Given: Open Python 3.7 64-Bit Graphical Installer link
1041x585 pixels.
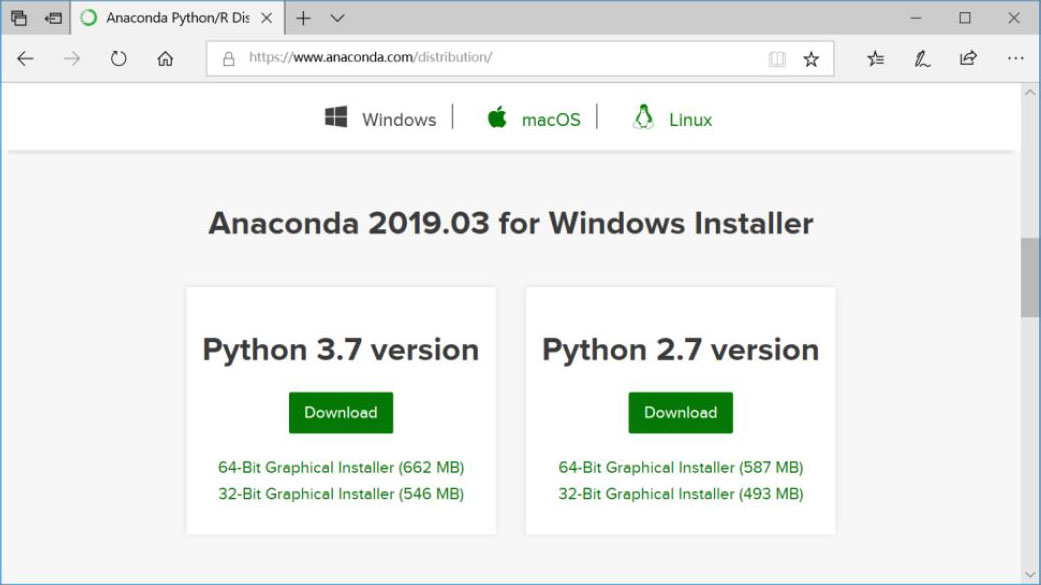Looking at the screenshot, I should [341, 467].
